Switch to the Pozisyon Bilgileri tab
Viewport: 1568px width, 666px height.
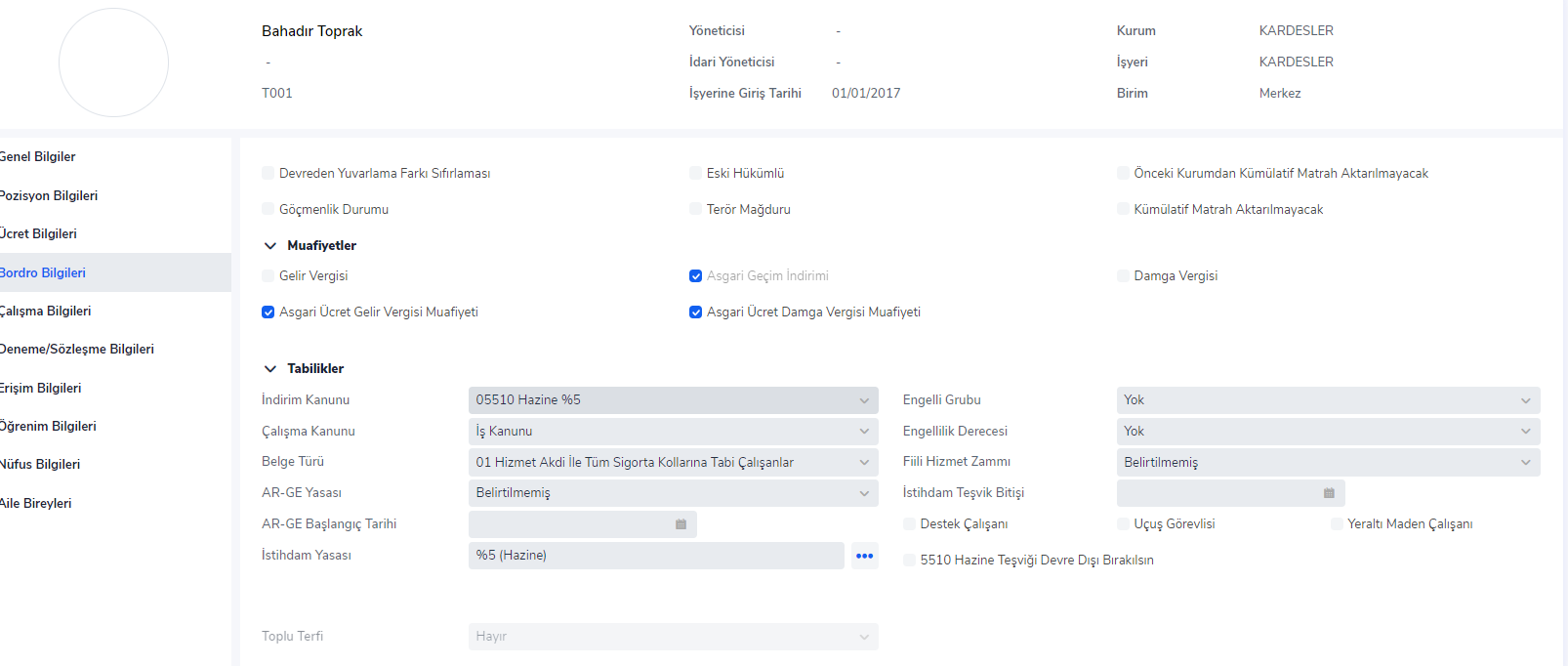click(x=49, y=196)
